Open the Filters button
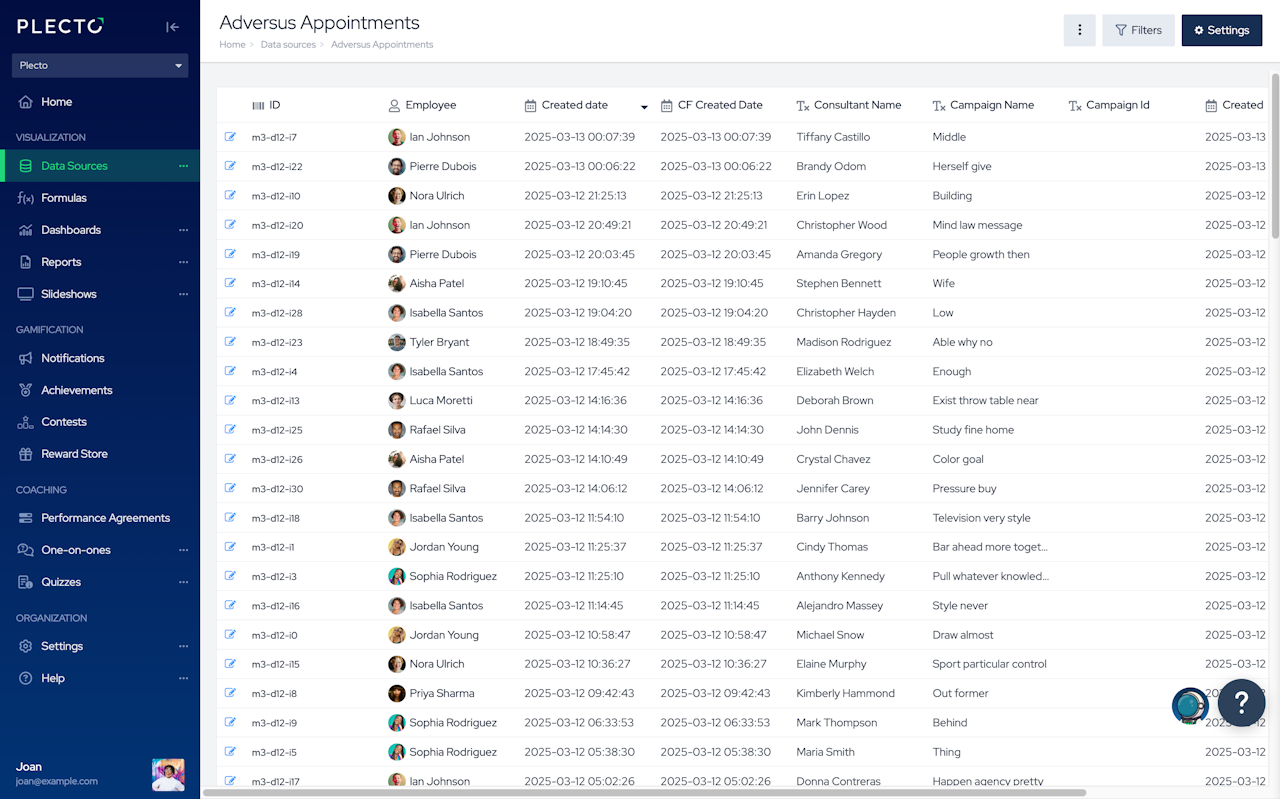This screenshot has height=799, width=1280. pos(1138,30)
